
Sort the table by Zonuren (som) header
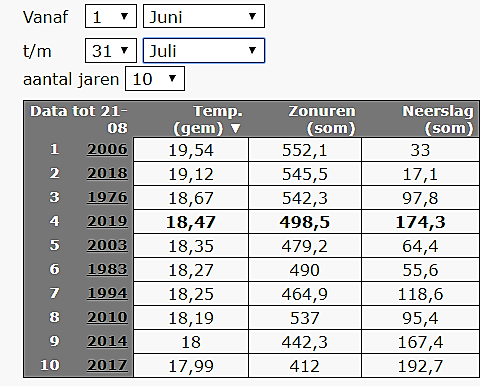point(322,120)
